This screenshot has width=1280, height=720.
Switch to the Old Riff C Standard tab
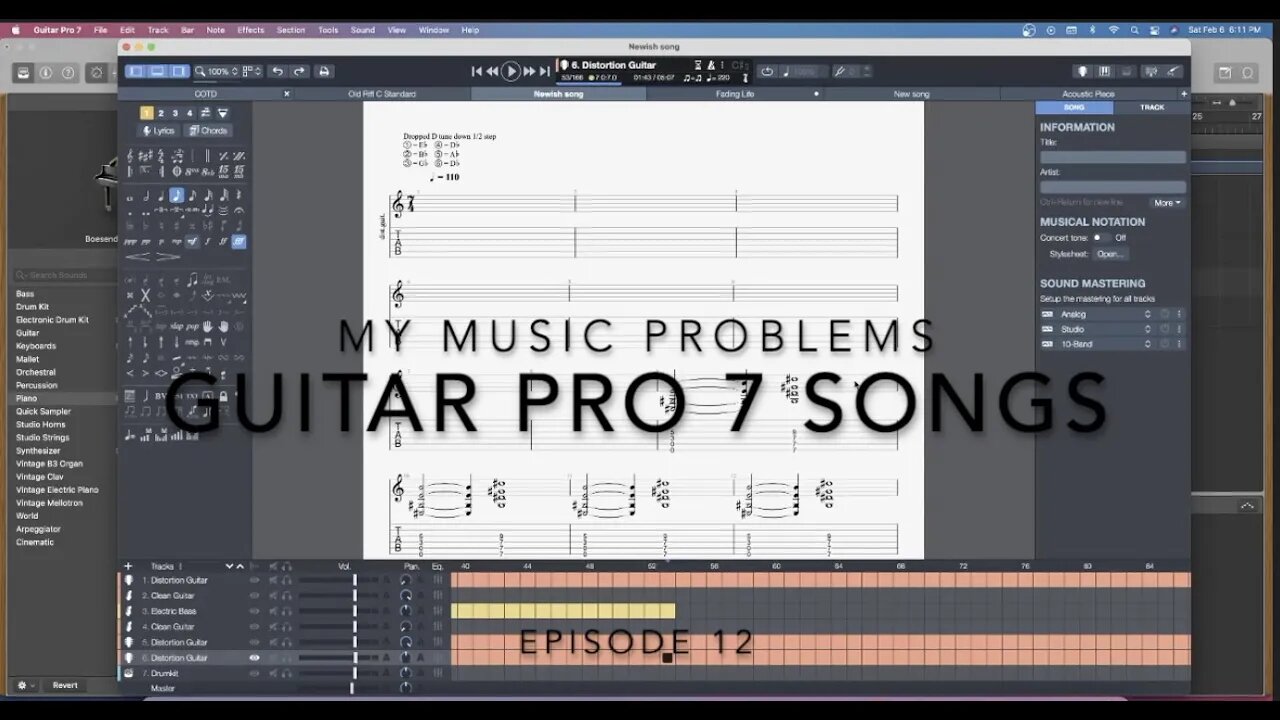pos(382,94)
